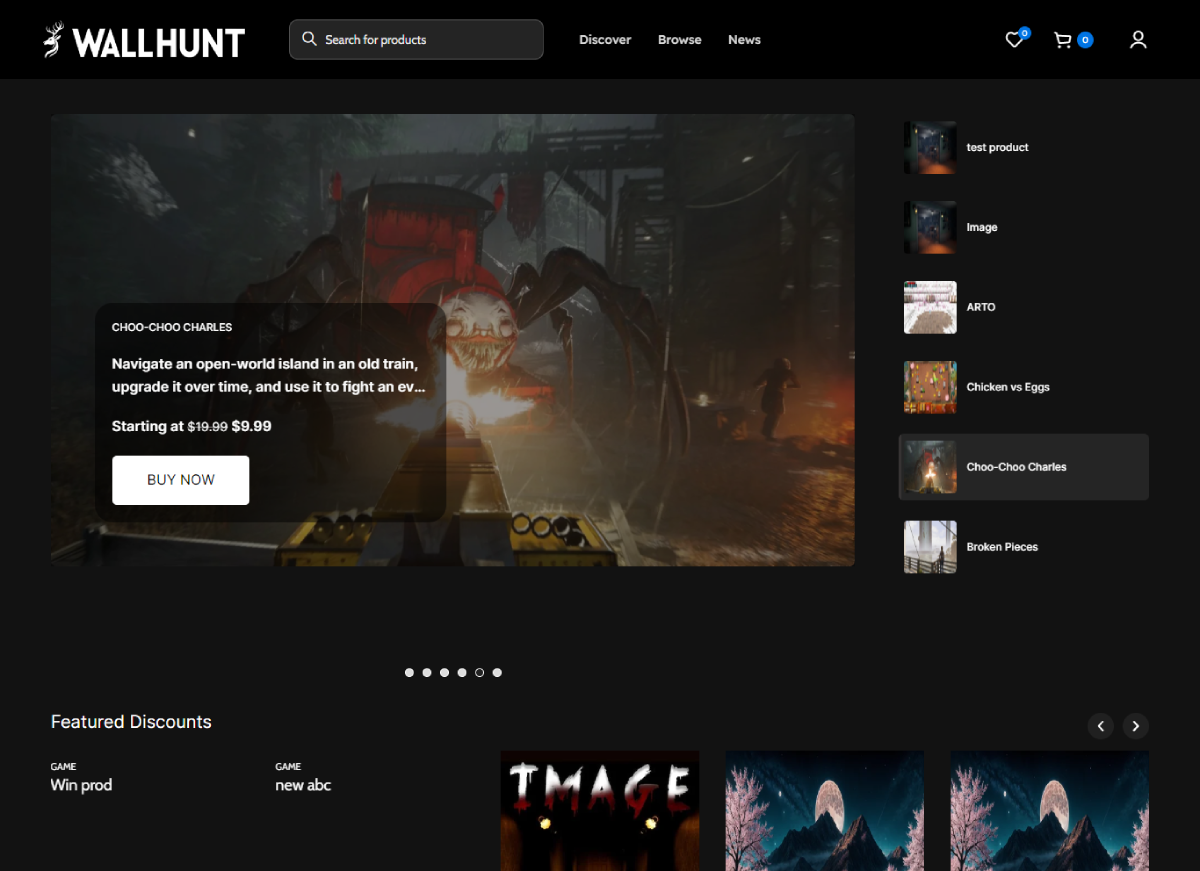Click the Featured Discounts heading
This screenshot has height=871, width=1200.
coord(131,722)
